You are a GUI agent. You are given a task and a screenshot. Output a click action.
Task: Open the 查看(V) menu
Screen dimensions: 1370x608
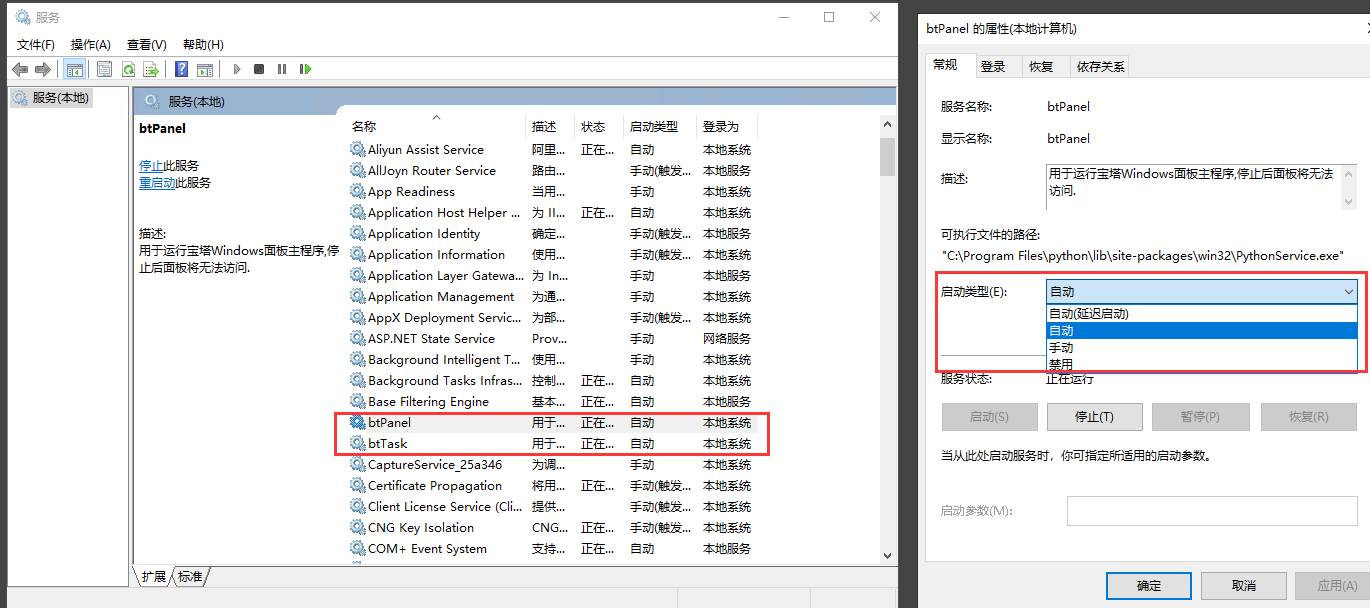pyautogui.click(x=147, y=44)
